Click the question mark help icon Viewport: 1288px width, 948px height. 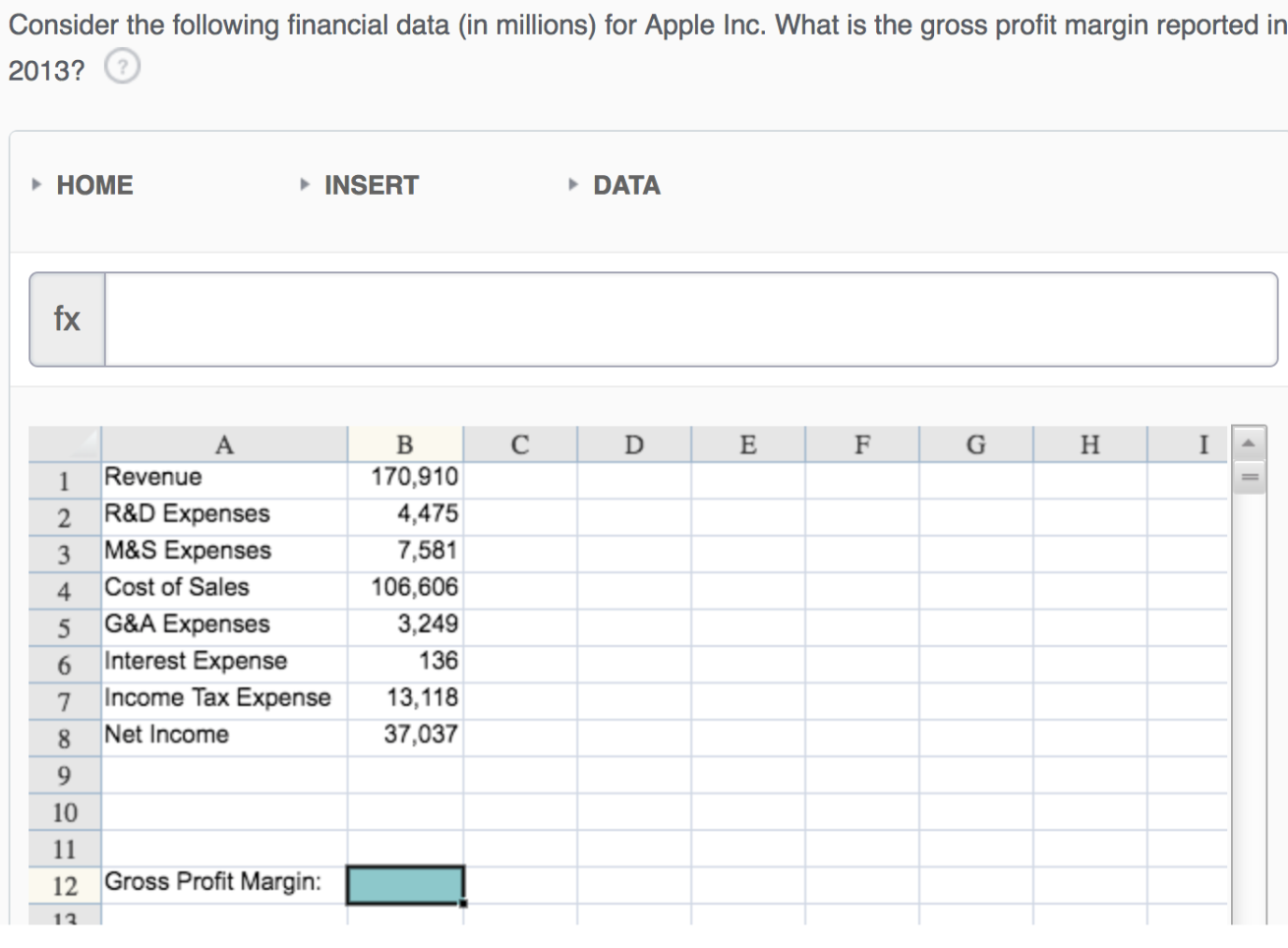[122, 67]
